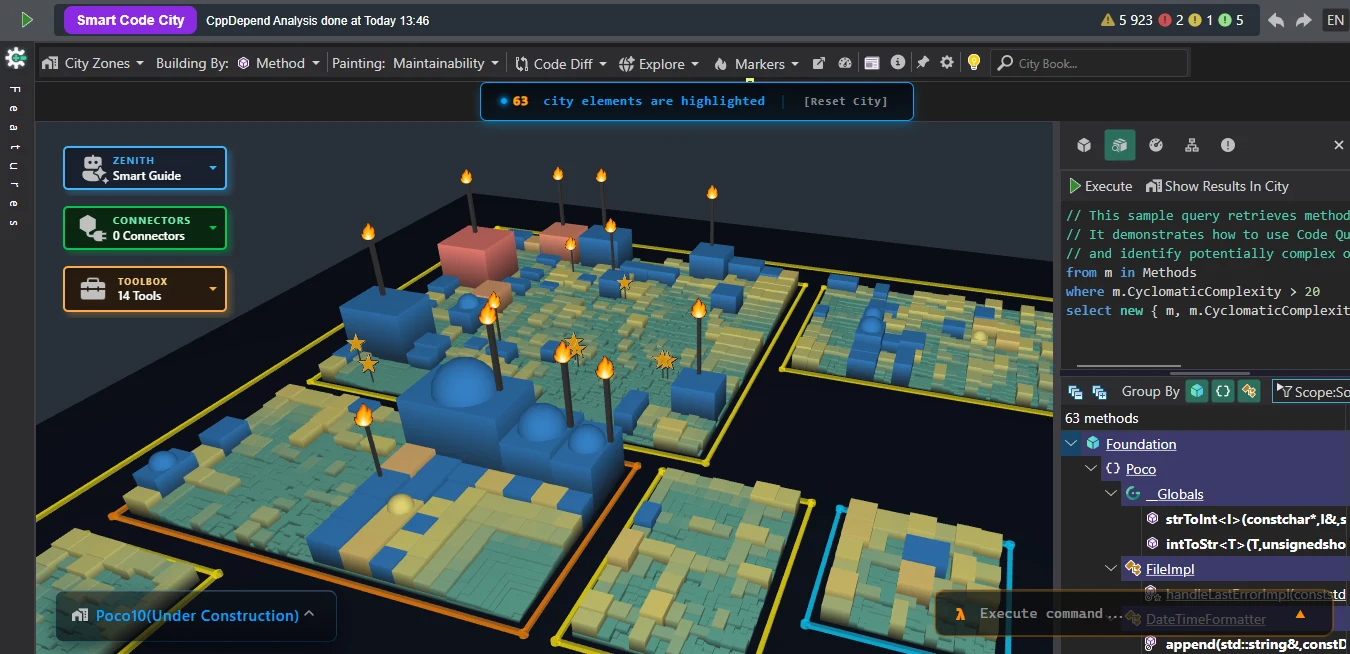This screenshot has width=1350, height=654.
Task: Collapse the Foundation tree node
Action: [1072, 443]
